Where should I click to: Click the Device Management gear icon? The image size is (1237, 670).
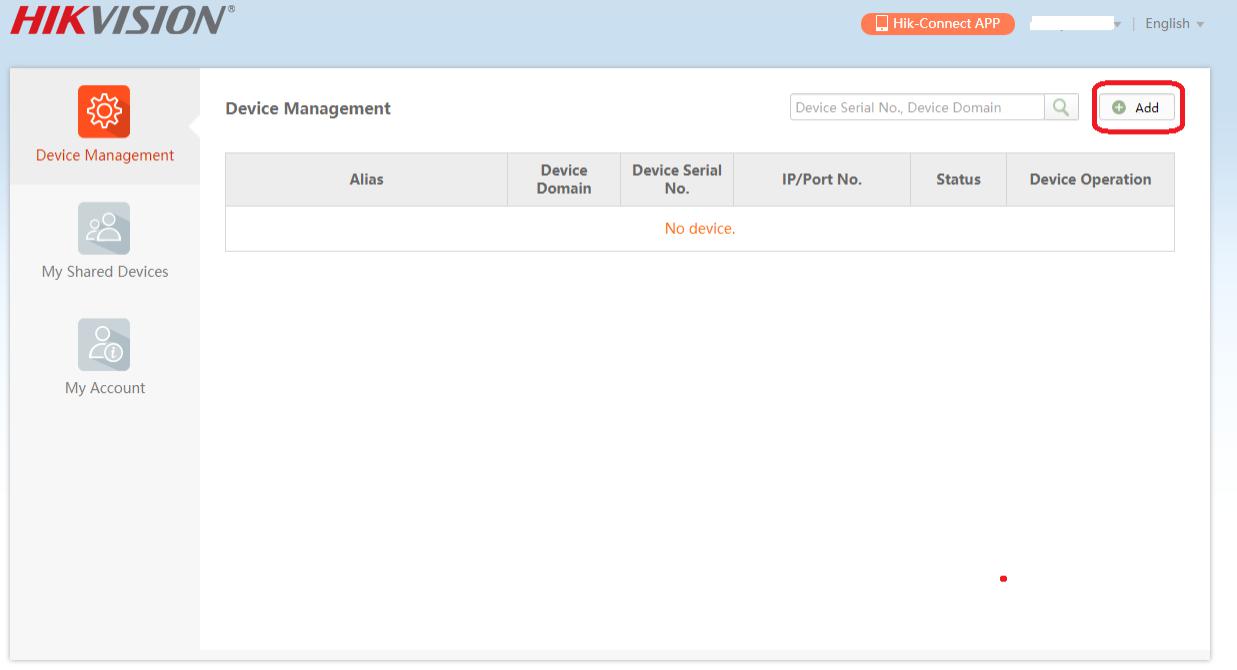(104, 111)
